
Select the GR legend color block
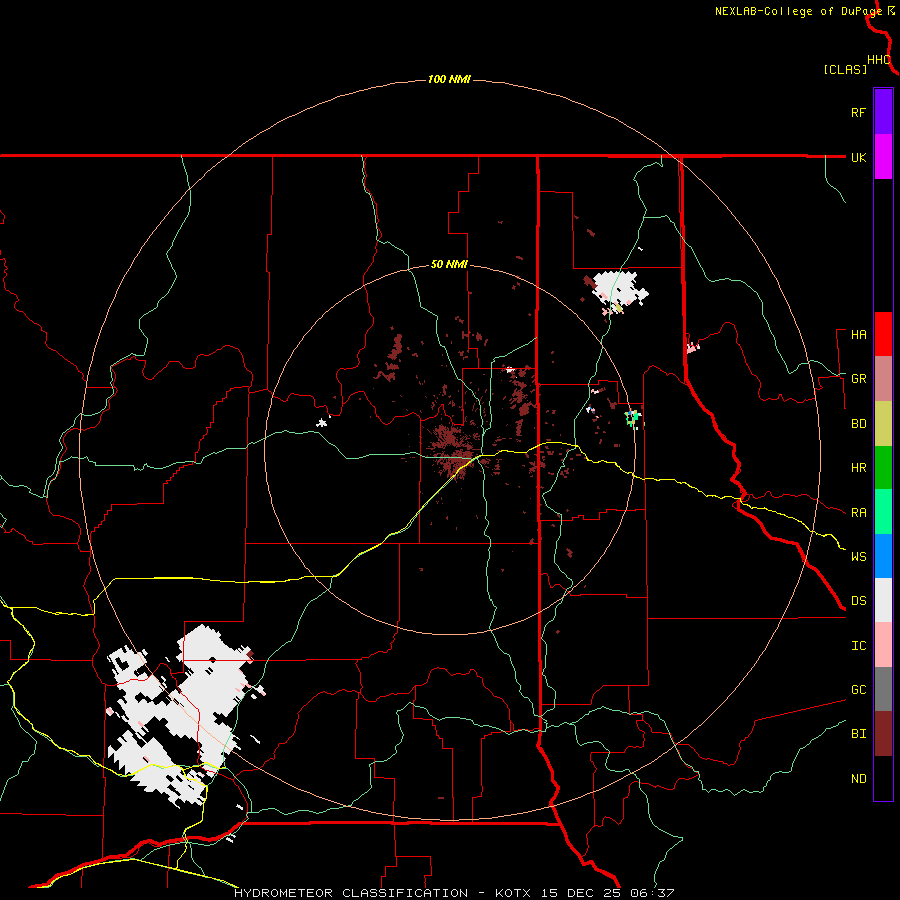point(883,379)
